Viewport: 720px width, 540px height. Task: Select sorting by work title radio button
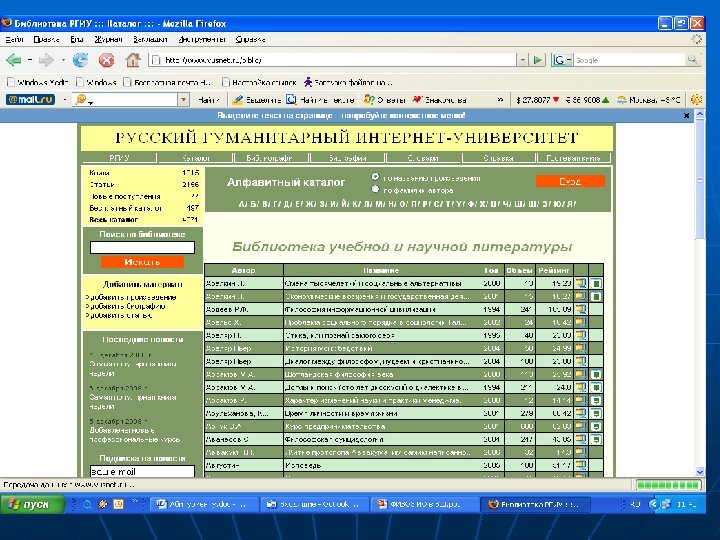375,177
